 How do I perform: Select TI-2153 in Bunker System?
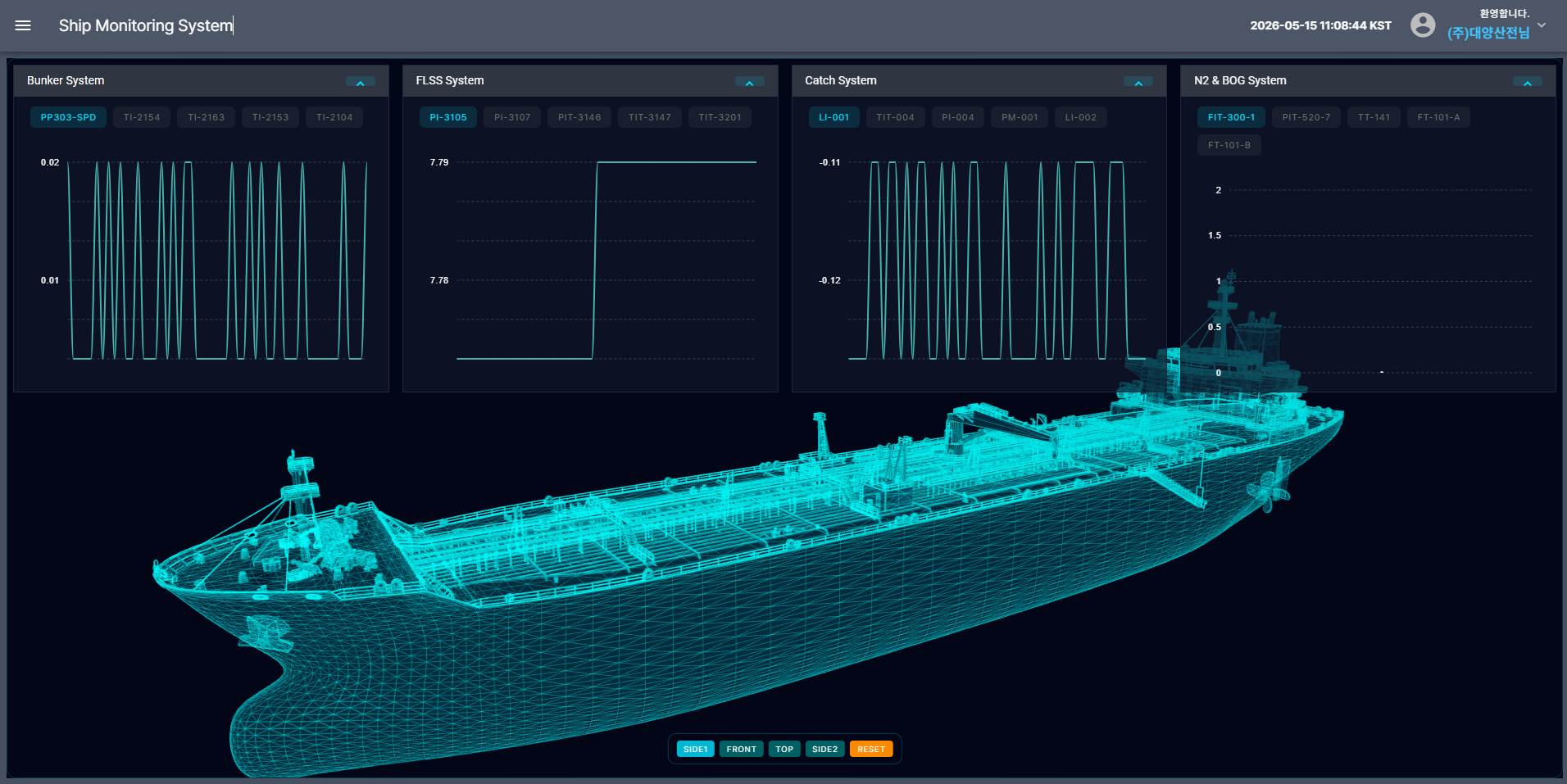(x=270, y=117)
